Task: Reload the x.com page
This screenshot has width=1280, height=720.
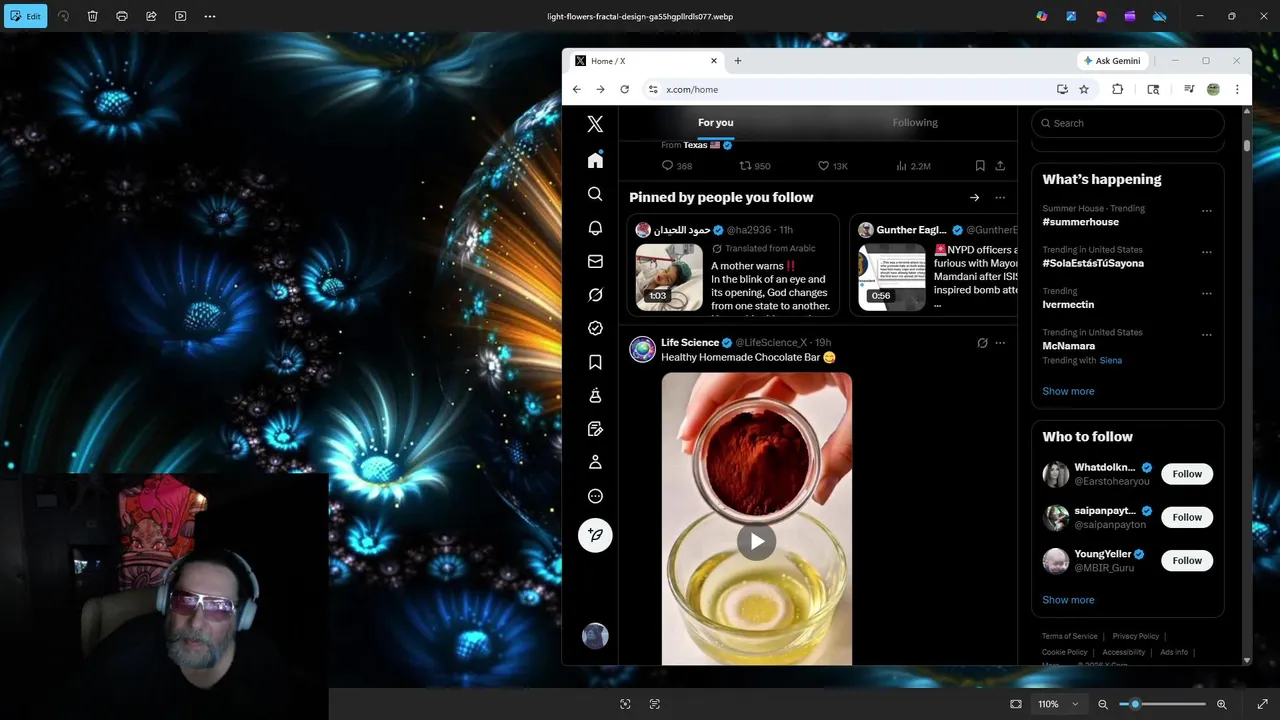Action: pyautogui.click(x=625, y=89)
